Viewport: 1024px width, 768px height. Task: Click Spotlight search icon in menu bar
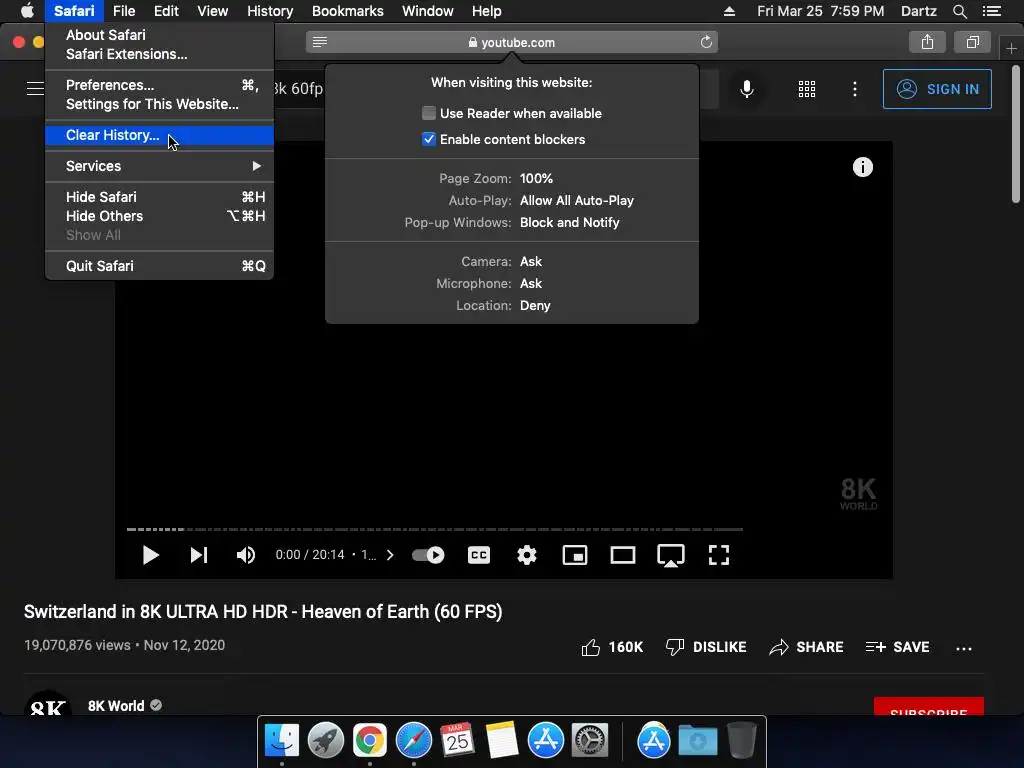(x=959, y=11)
